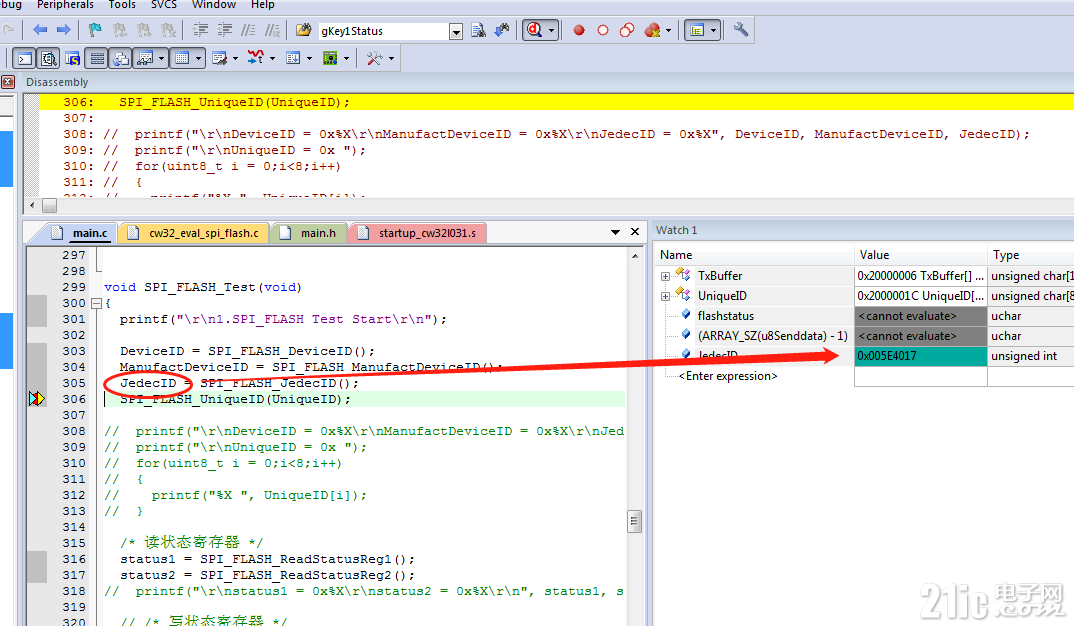This screenshot has height=626, width=1074.
Task: Click the editor scroll up arrow
Action: click(x=635, y=255)
